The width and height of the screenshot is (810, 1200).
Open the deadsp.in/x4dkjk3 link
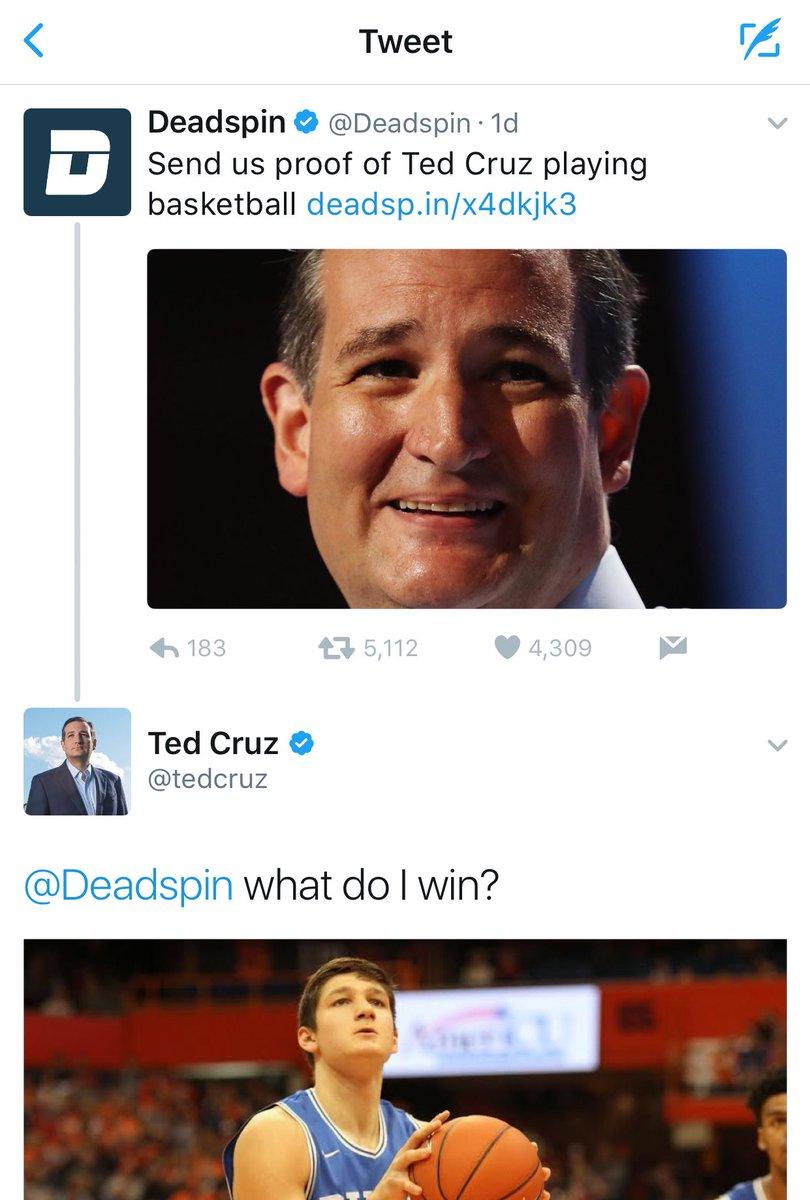441,204
